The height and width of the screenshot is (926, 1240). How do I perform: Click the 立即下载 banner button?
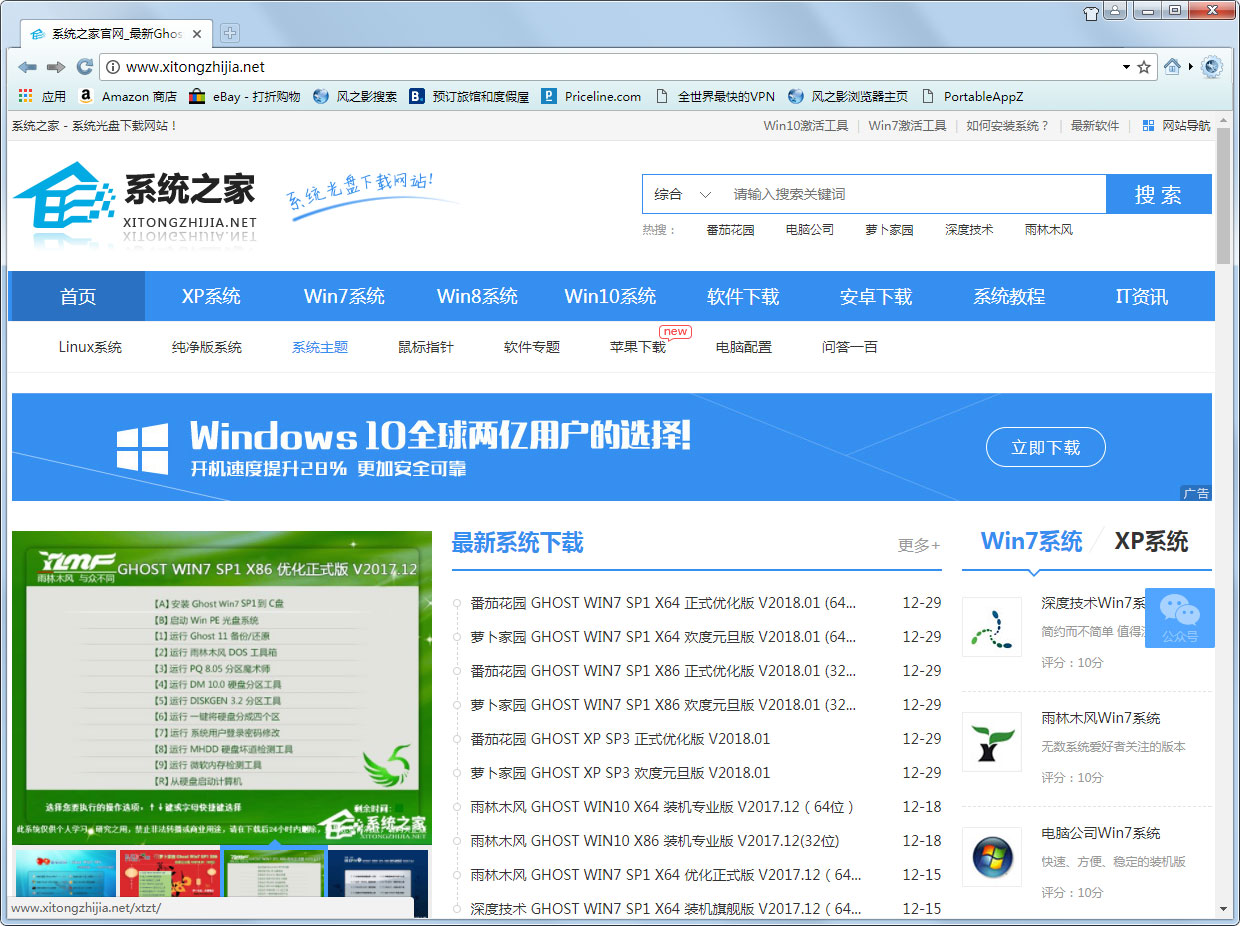coord(1046,448)
